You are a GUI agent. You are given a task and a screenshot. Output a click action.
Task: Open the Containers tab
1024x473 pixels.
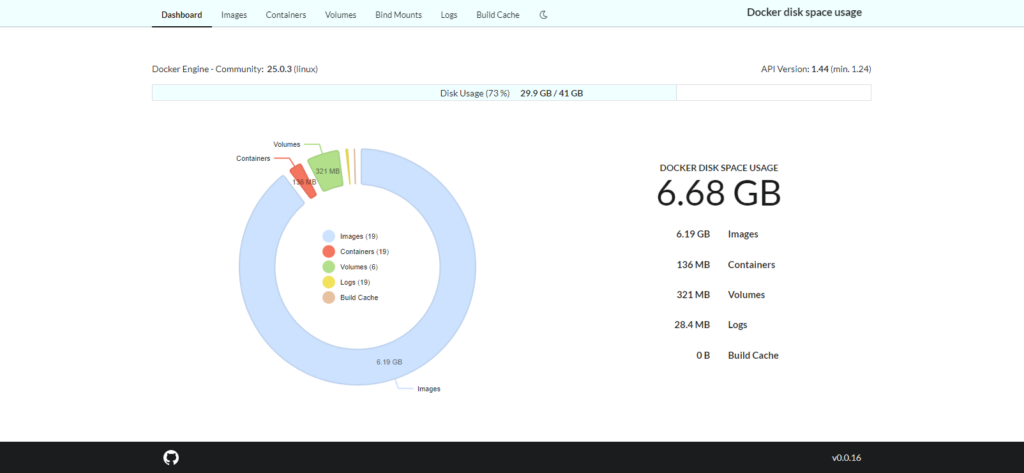point(286,14)
